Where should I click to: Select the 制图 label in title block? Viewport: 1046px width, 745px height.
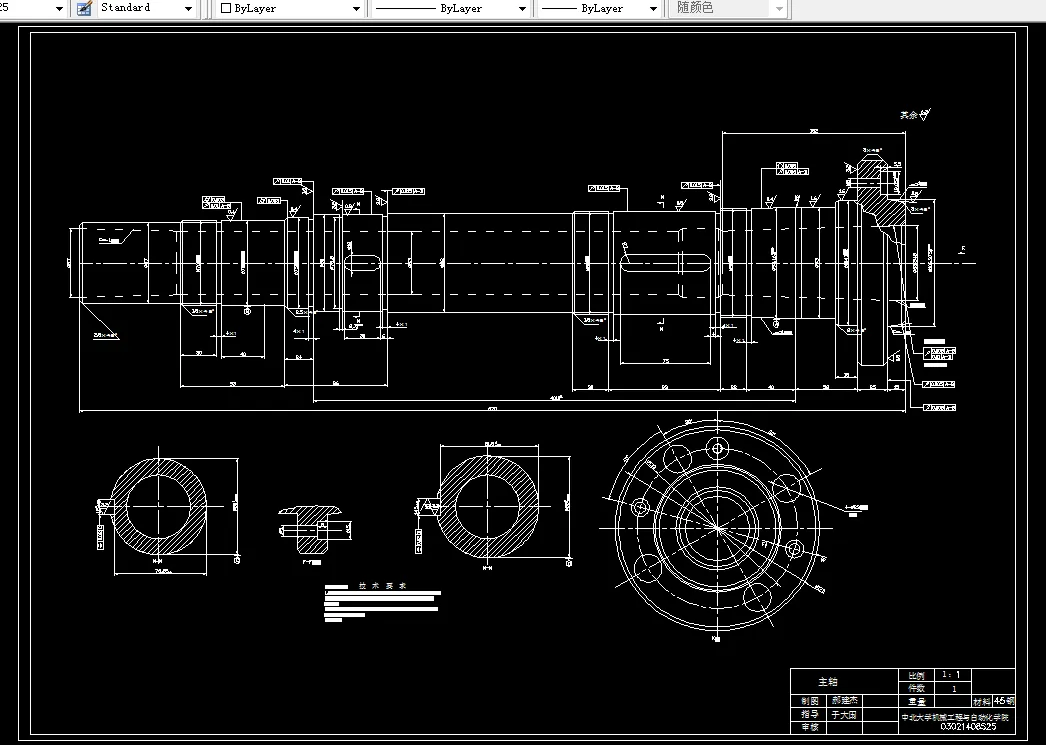click(x=810, y=701)
